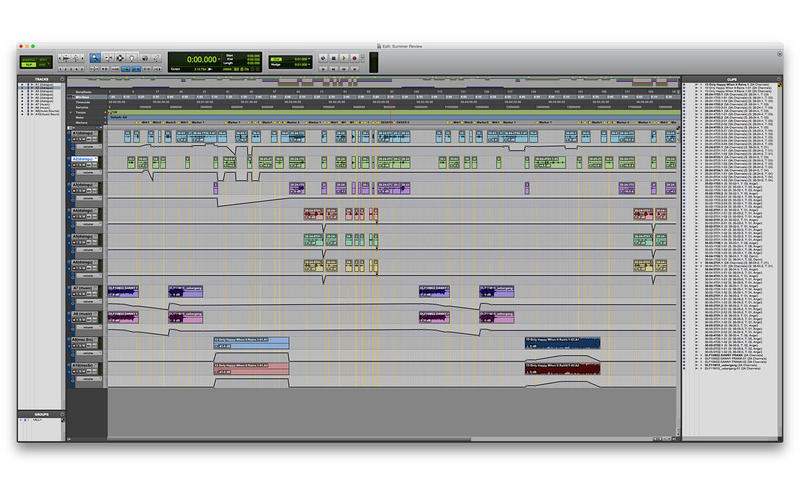
Task: Select the Trim tool
Action: point(109,58)
